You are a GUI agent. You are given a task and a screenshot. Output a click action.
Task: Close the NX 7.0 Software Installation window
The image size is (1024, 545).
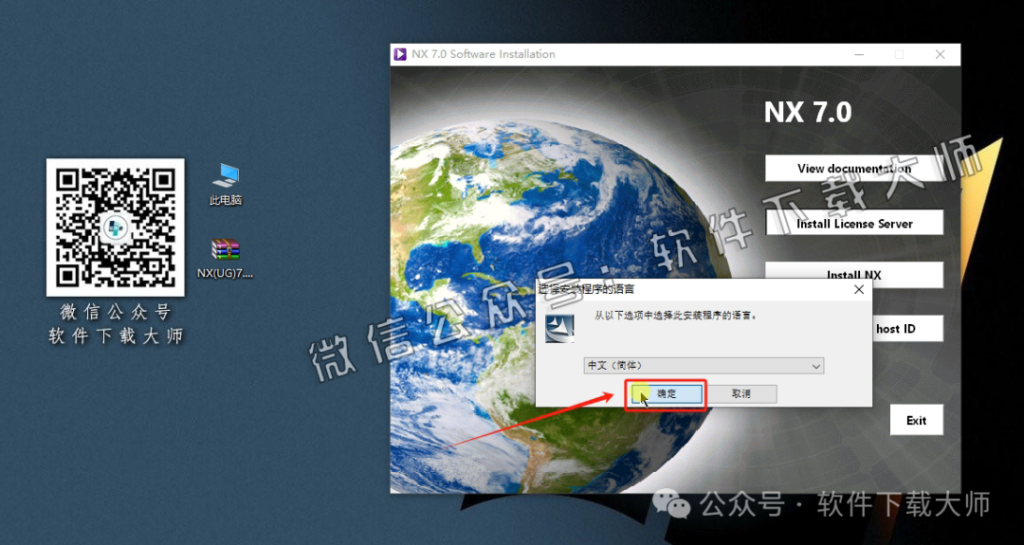pos(939,54)
